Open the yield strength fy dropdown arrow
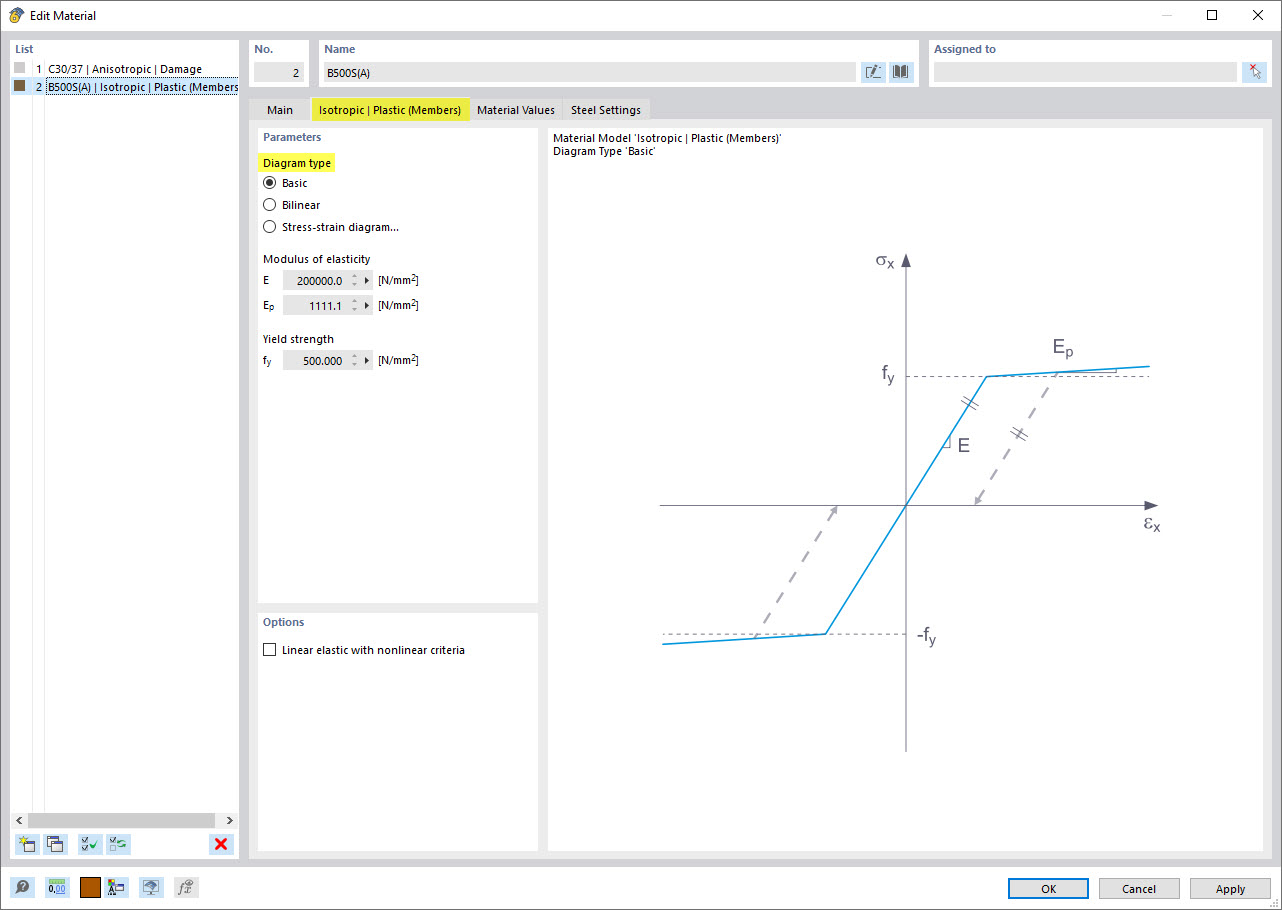 tap(366, 360)
